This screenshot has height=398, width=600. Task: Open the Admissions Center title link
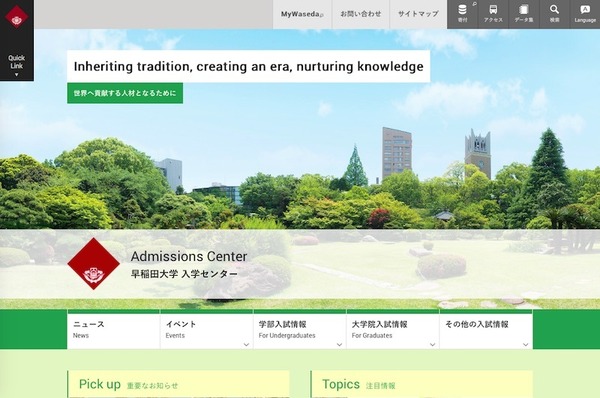pyautogui.click(x=189, y=256)
